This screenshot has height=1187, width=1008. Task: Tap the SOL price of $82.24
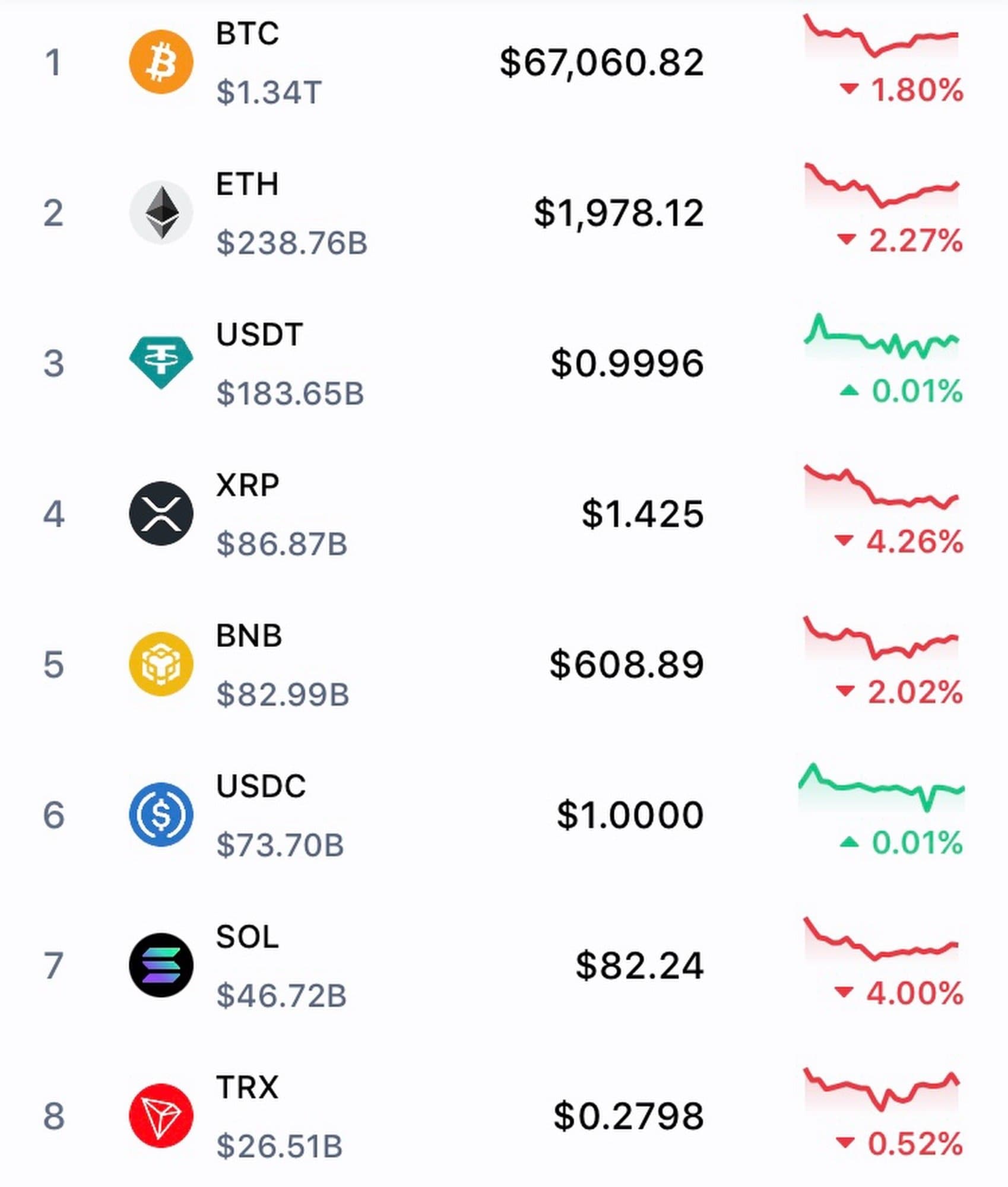pyautogui.click(x=639, y=966)
